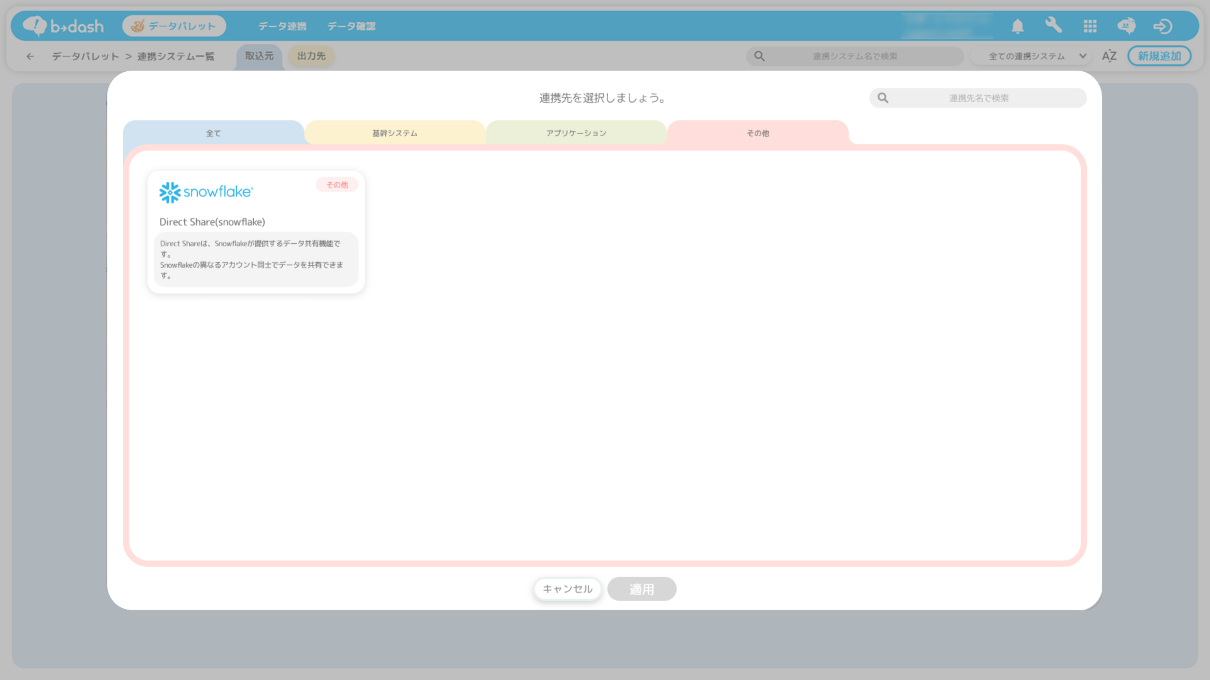
Task: Click the search icon in modal search box
Action: (883, 98)
